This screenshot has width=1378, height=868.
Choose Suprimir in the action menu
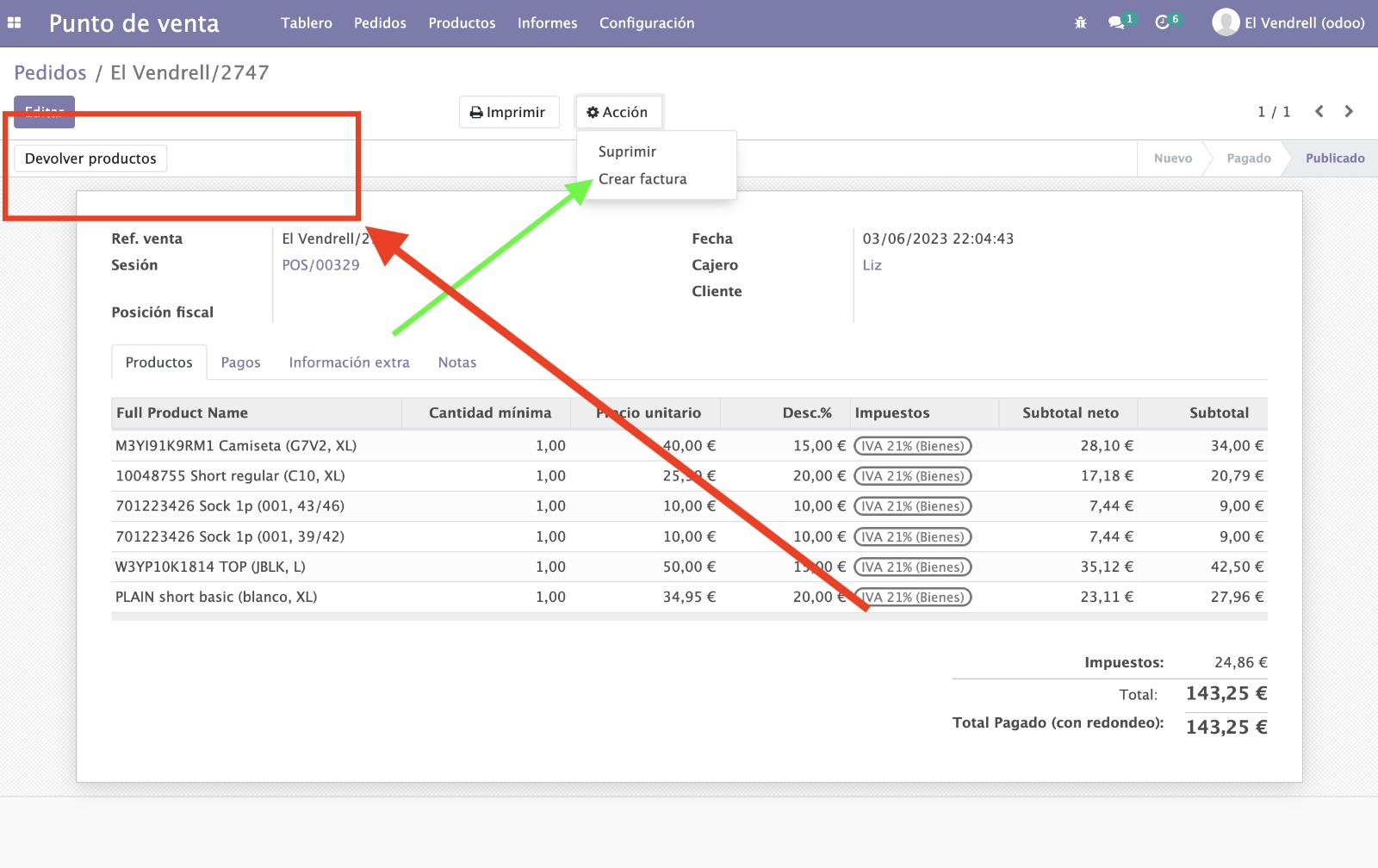(627, 152)
